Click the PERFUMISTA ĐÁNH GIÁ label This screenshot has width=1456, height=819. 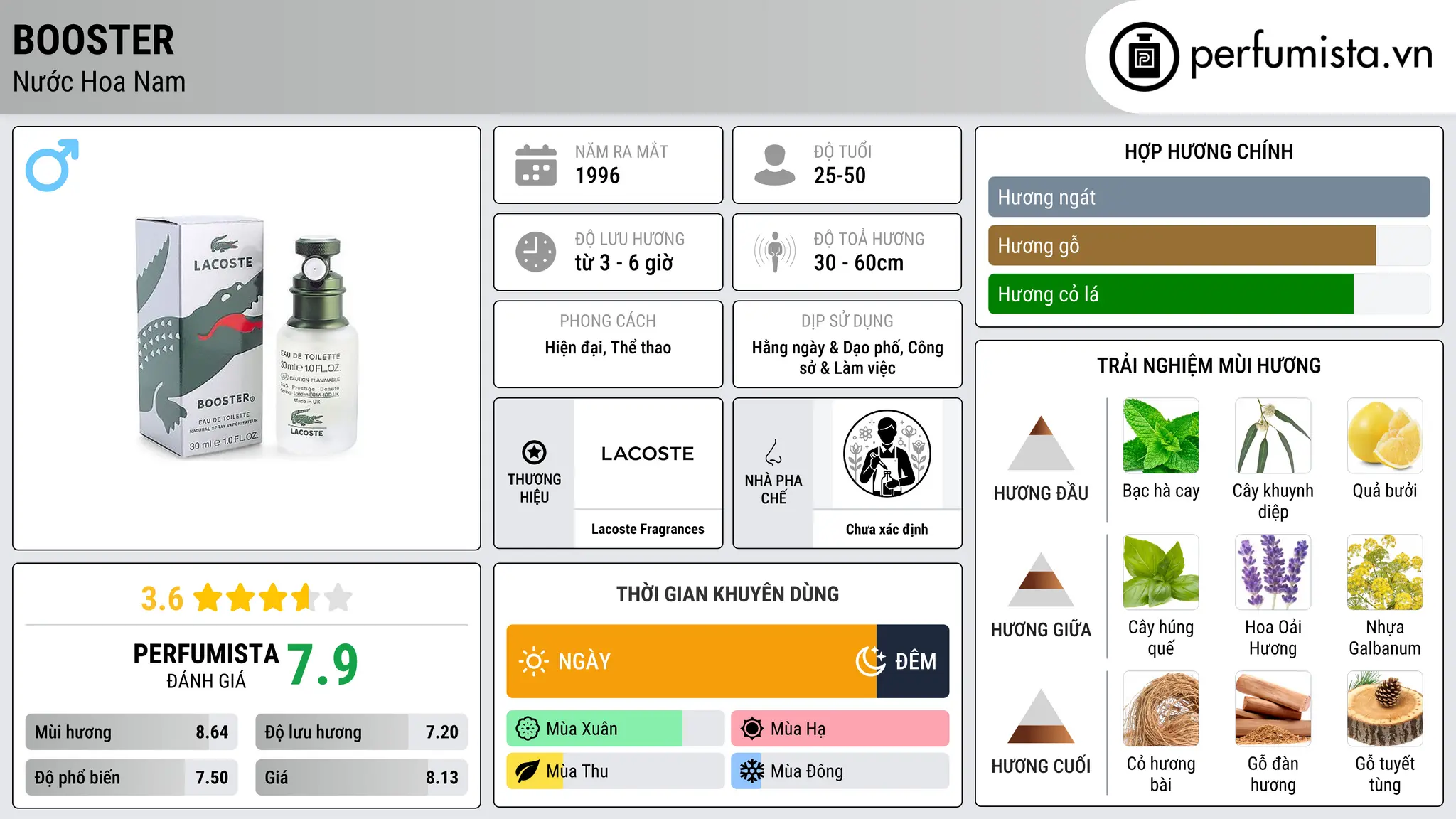(206, 665)
